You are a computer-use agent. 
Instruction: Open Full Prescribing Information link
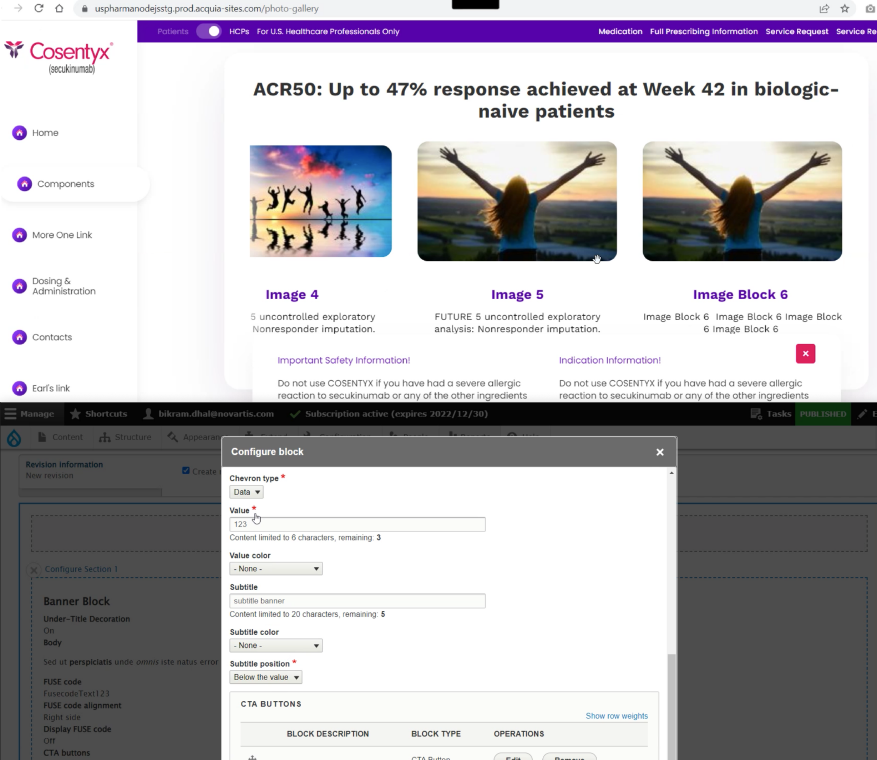point(704,31)
